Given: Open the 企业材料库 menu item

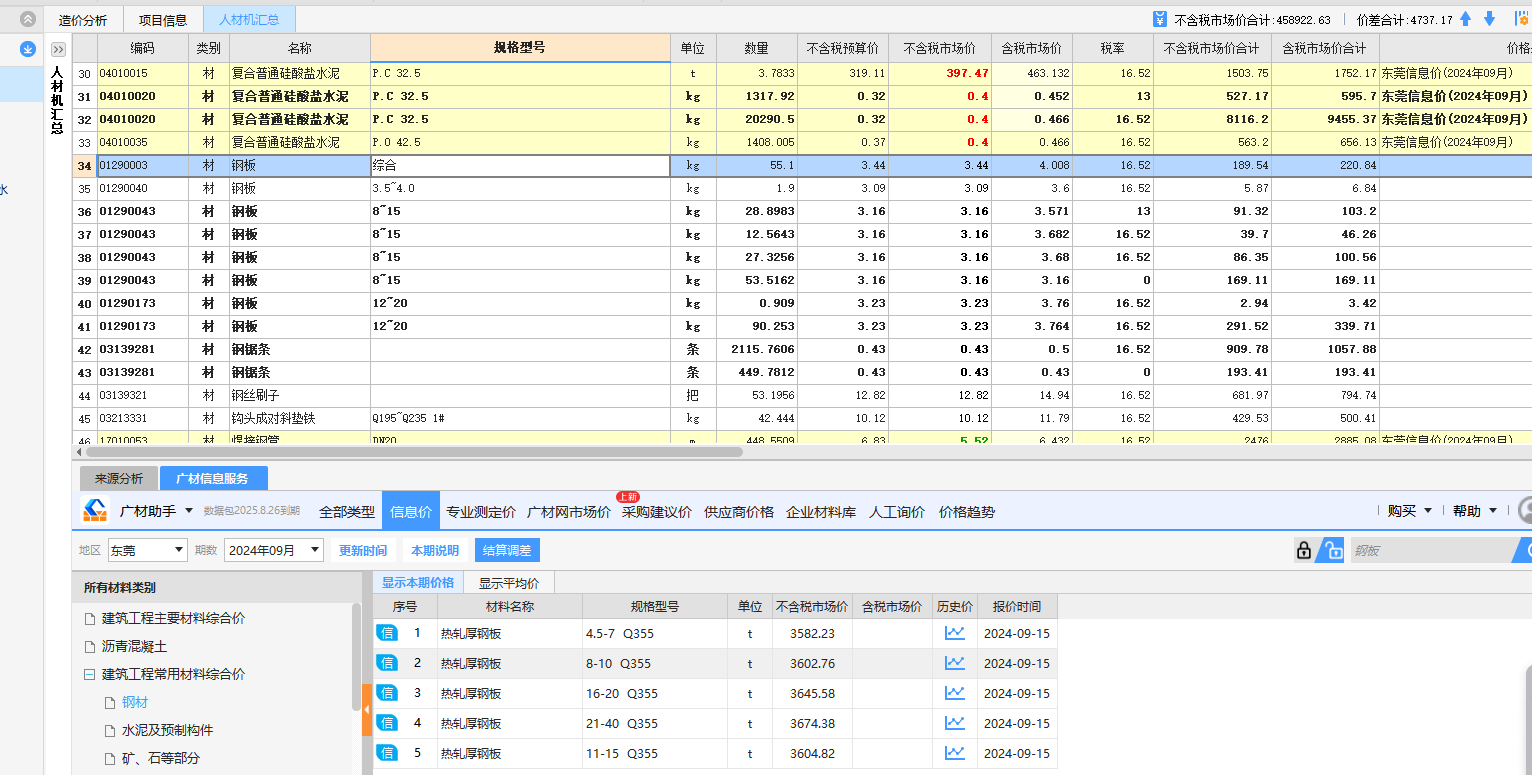Looking at the screenshot, I should click(821, 512).
